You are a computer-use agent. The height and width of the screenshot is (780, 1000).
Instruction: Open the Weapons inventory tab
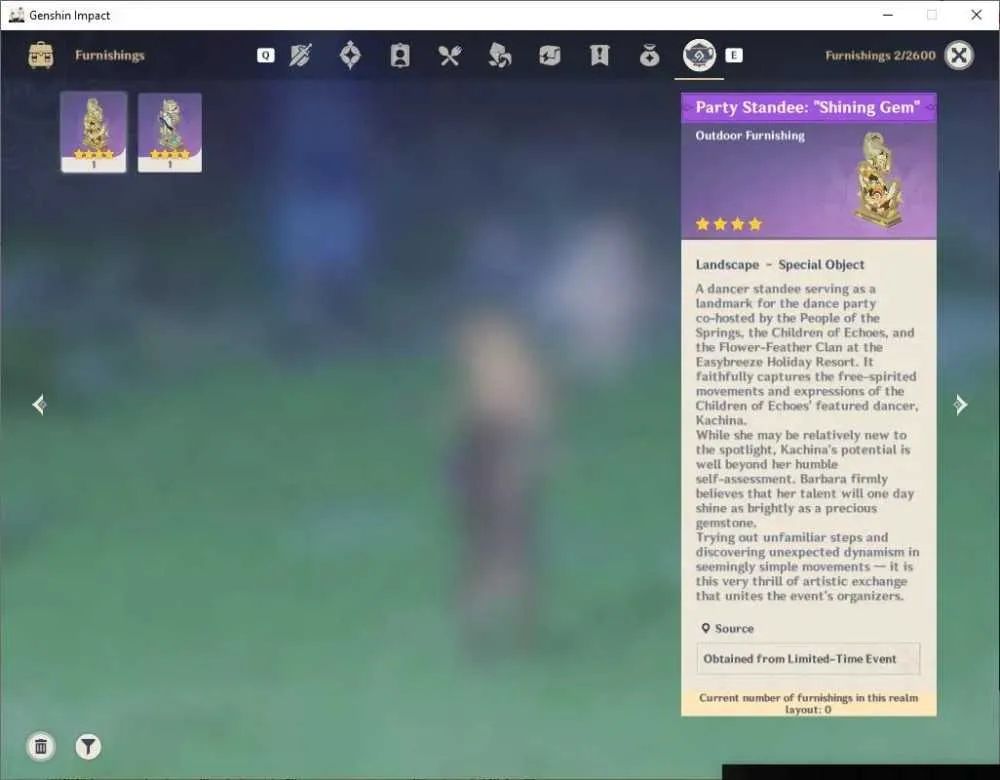click(300, 55)
